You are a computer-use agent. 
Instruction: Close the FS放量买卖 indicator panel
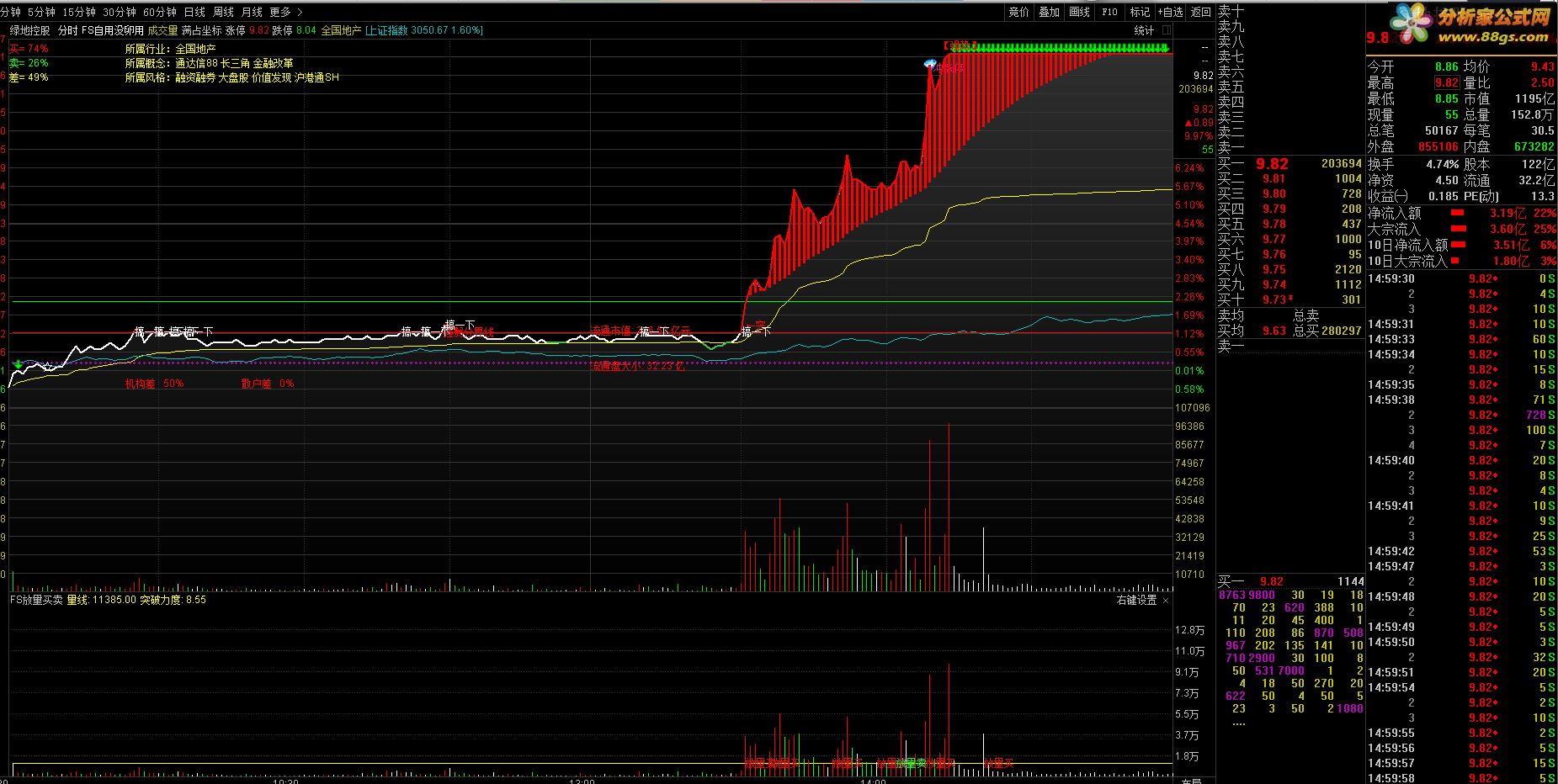(1166, 600)
